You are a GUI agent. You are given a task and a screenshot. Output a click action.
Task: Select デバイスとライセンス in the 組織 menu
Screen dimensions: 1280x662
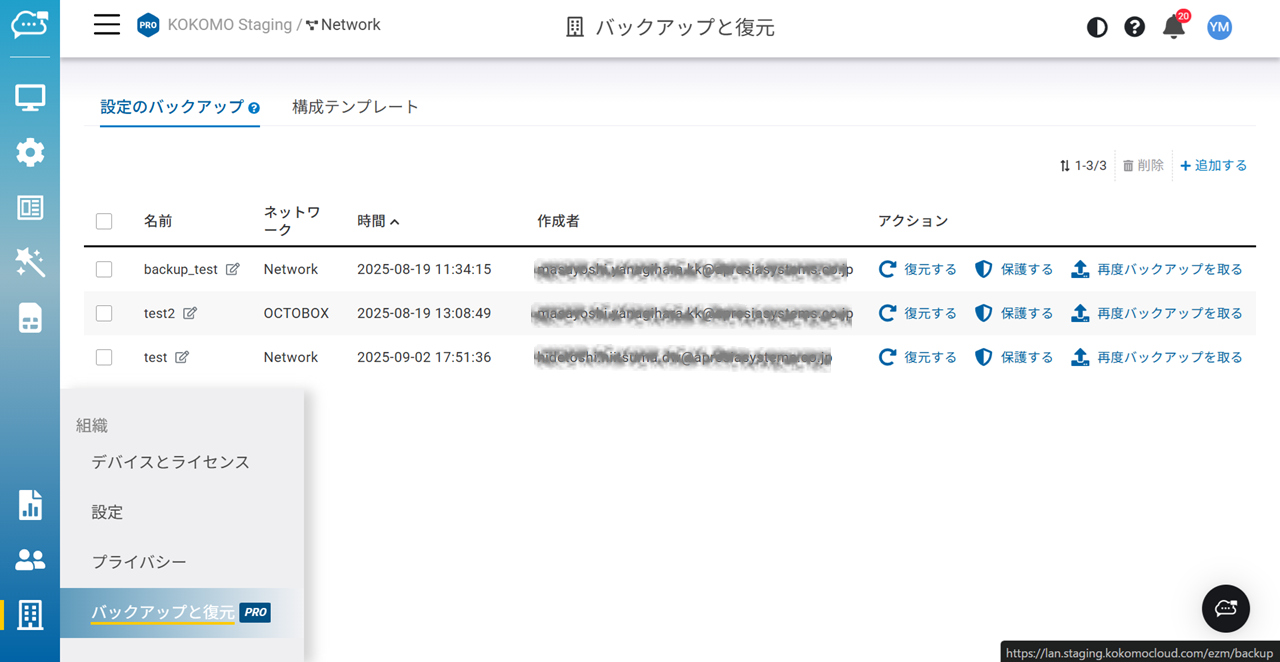(170, 462)
